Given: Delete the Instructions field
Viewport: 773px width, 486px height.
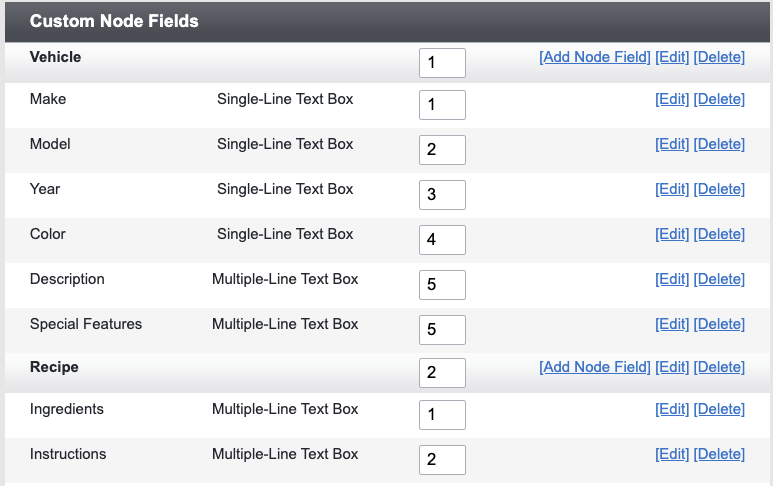Looking at the screenshot, I should point(719,454).
